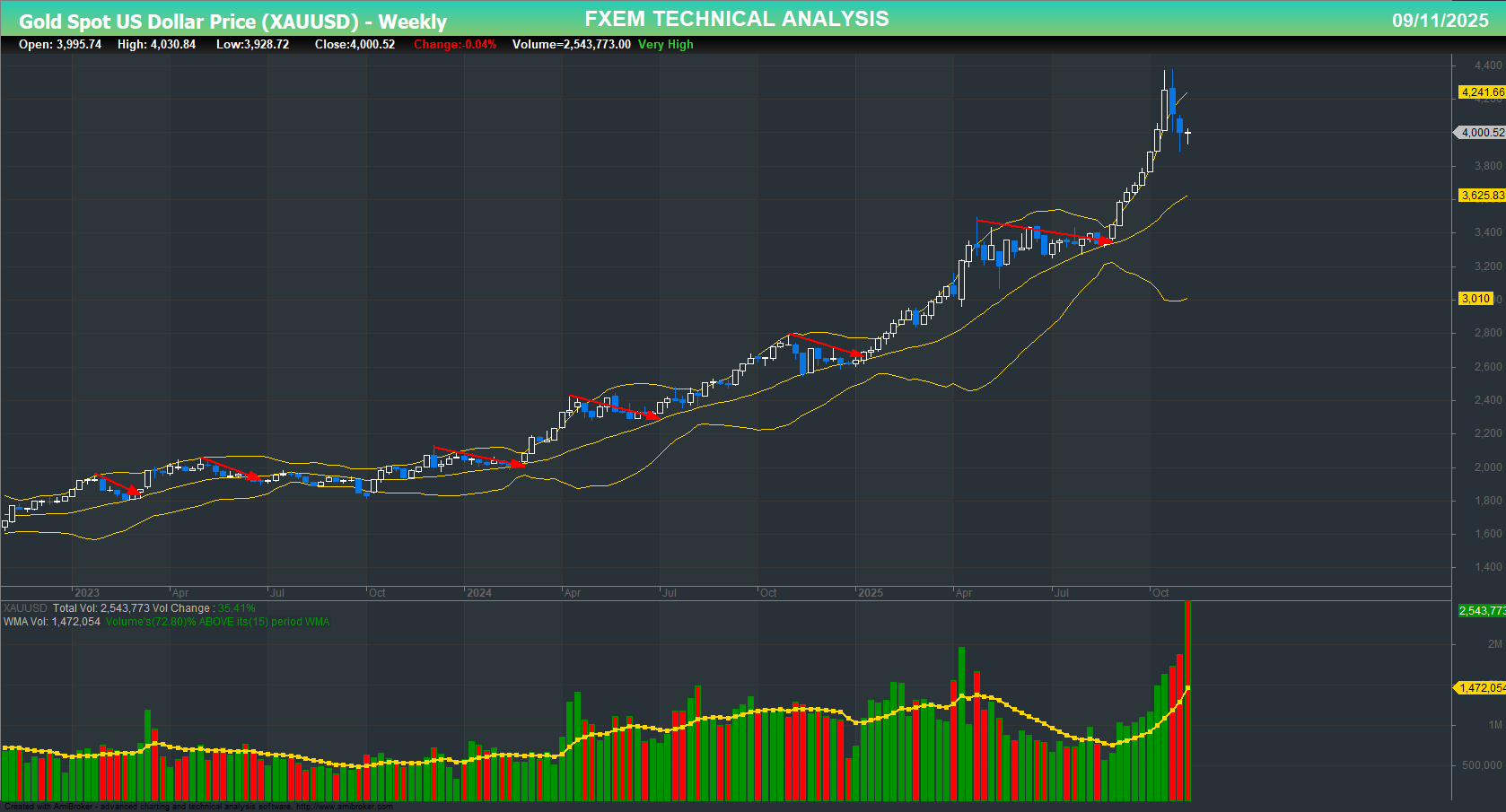Image resolution: width=1506 pixels, height=812 pixels.
Task: Select the red Change: -0.04% indicator
Action: (x=453, y=44)
